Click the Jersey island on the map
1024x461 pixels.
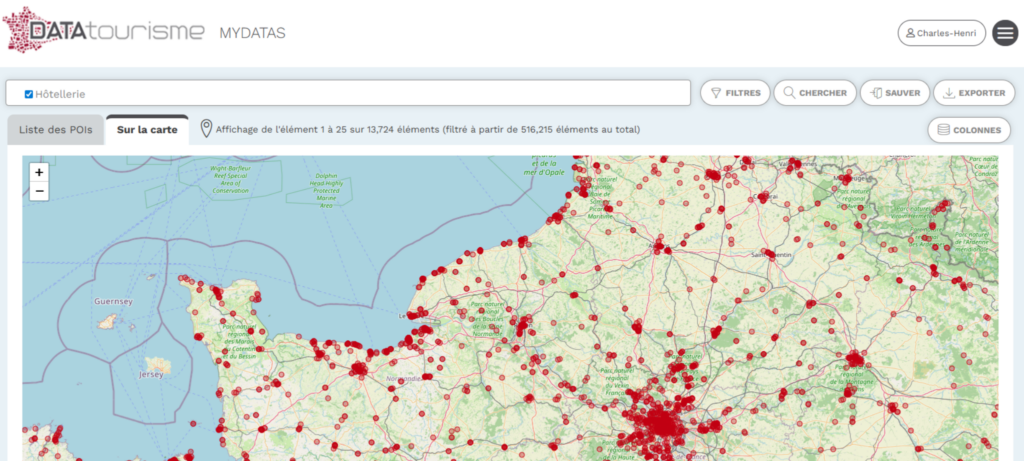click(x=155, y=367)
